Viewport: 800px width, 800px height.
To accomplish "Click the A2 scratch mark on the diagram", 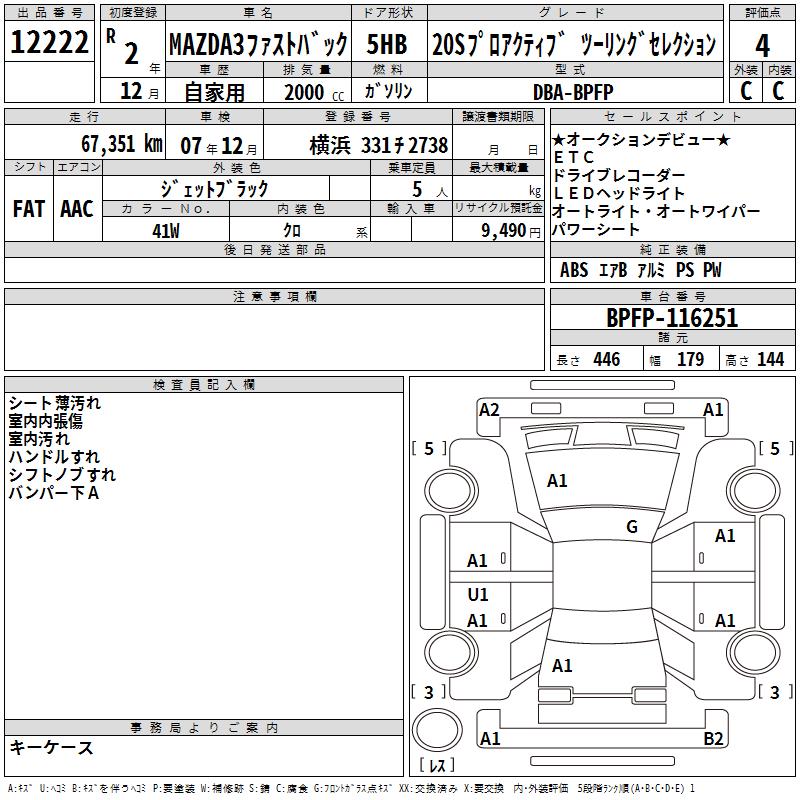I will click(x=489, y=409).
